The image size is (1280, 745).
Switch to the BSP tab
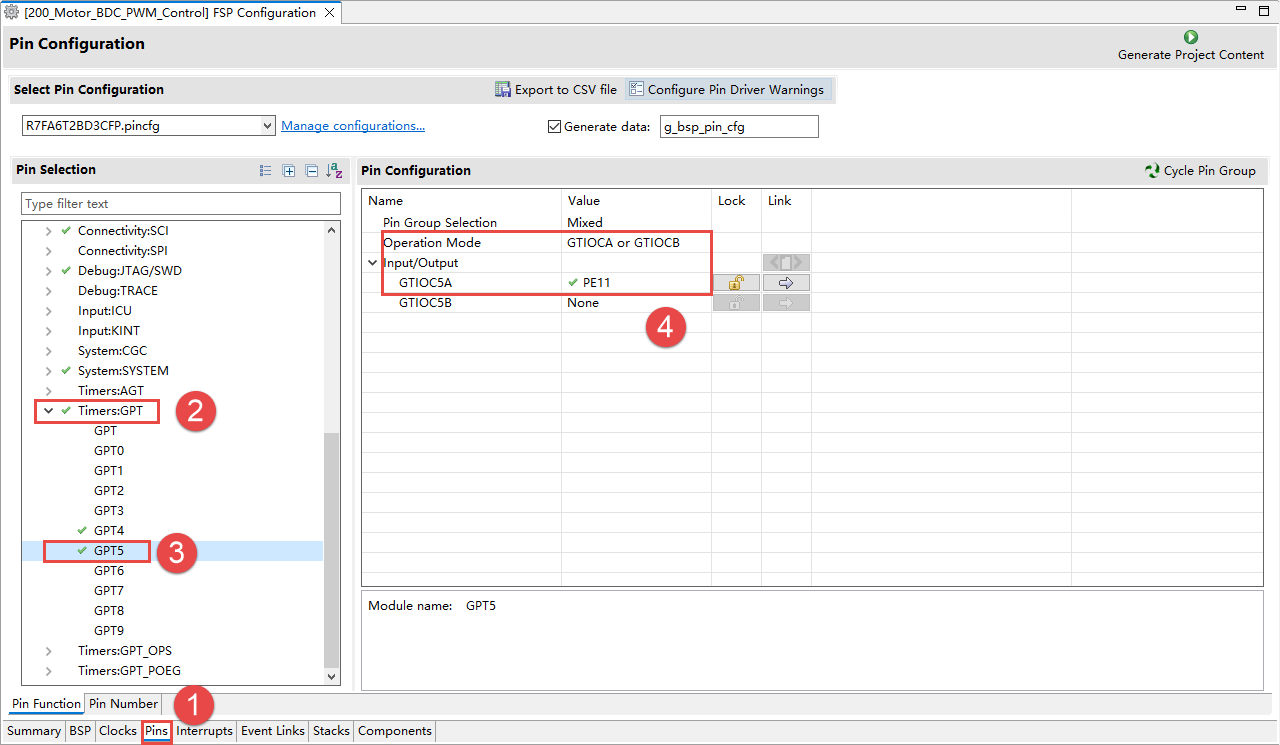click(80, 731)
